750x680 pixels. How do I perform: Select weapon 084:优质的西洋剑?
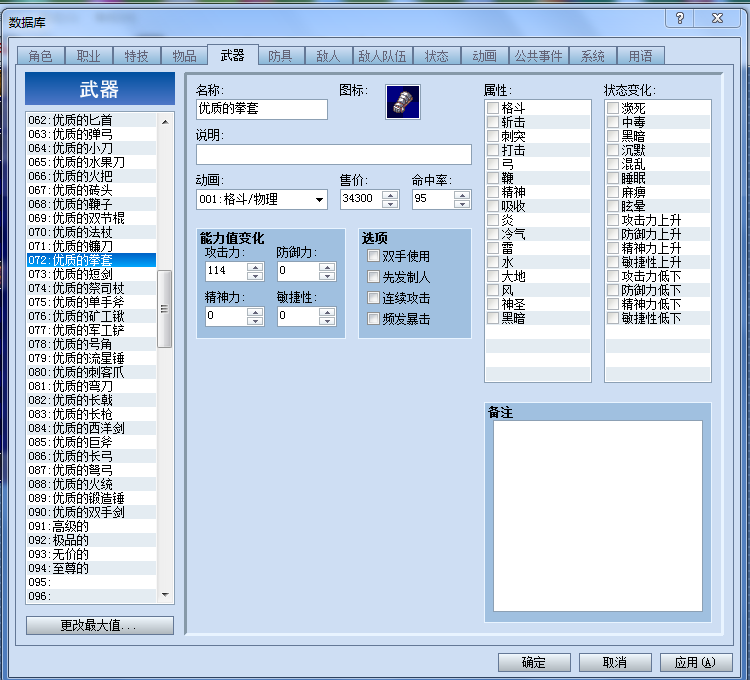pyautogui.click(x=91, y=428)
